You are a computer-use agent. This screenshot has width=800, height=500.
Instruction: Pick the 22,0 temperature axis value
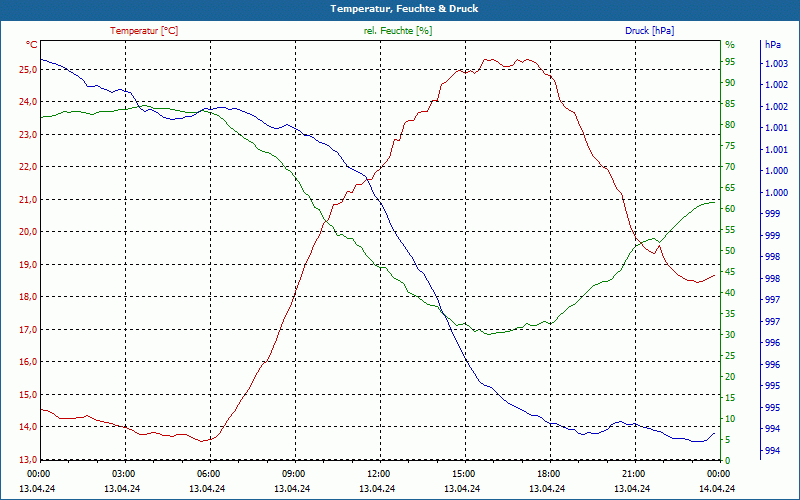coord(28,167)
